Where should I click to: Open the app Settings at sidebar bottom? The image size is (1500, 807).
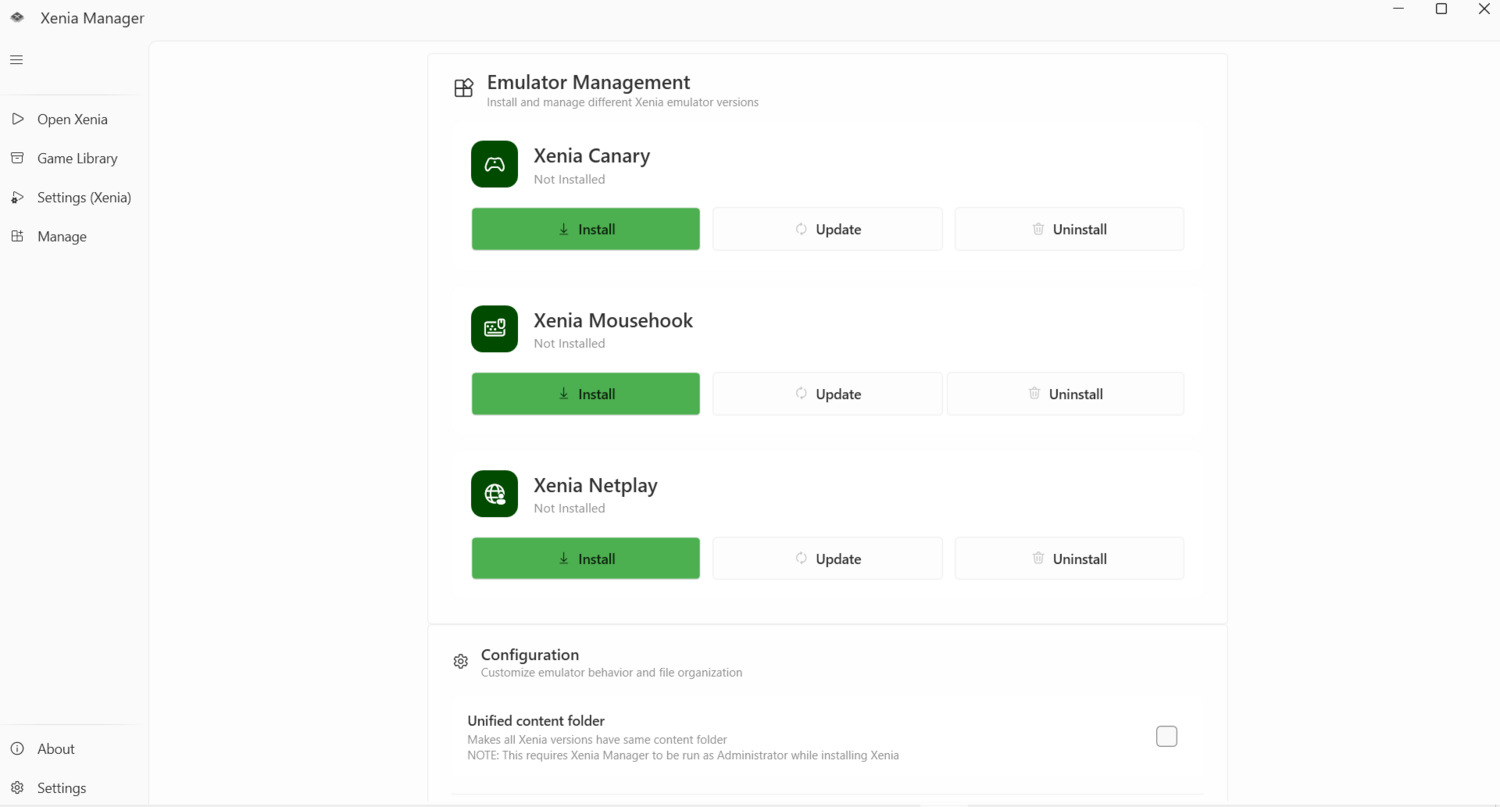[61, 788]
